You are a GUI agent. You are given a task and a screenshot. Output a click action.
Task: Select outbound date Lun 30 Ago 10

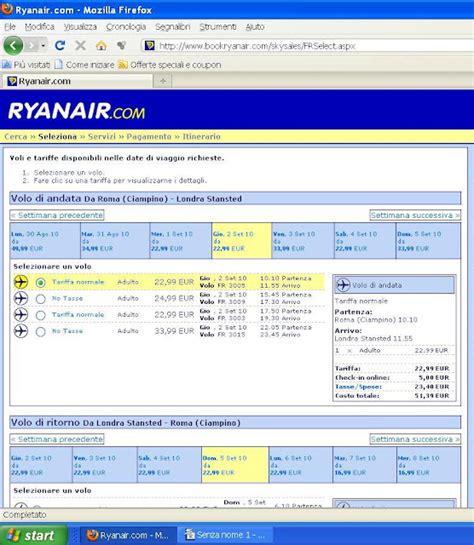(x=45, y=241)
